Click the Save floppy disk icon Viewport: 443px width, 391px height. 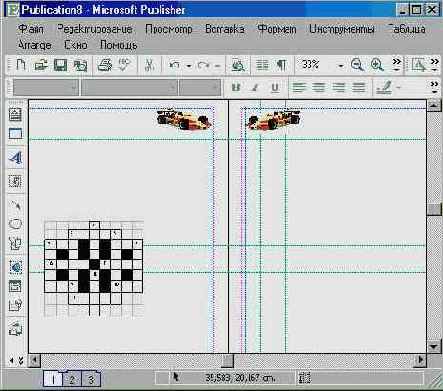point(60,65)
